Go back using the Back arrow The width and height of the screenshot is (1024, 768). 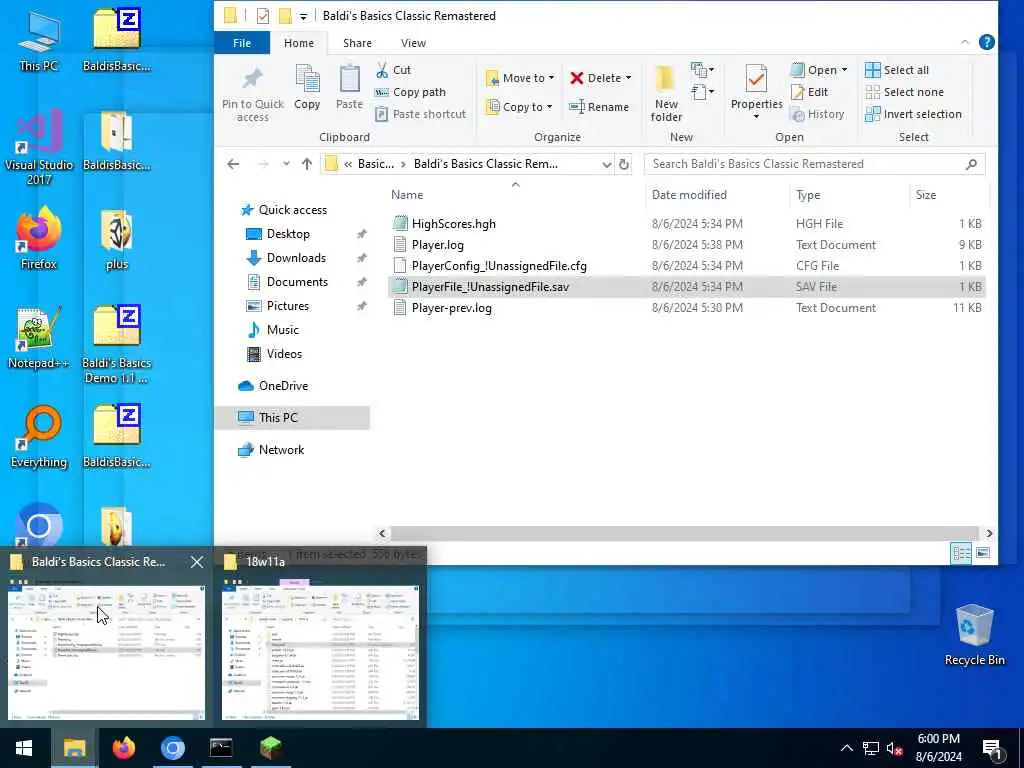tap(233, 164)
